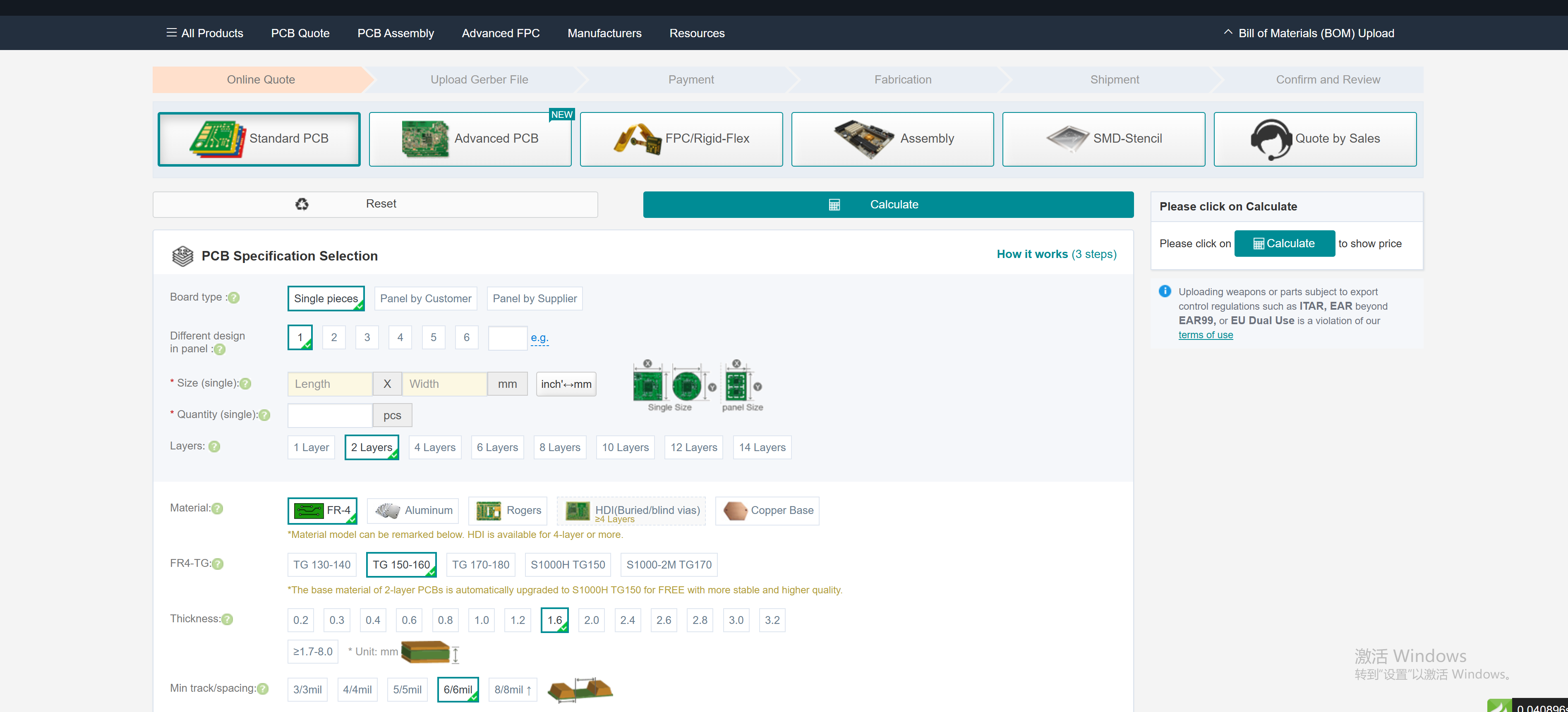Viewport: 1568px width, 712px height.
Task: Expand the All Products menu
Action: click(204, 33)
